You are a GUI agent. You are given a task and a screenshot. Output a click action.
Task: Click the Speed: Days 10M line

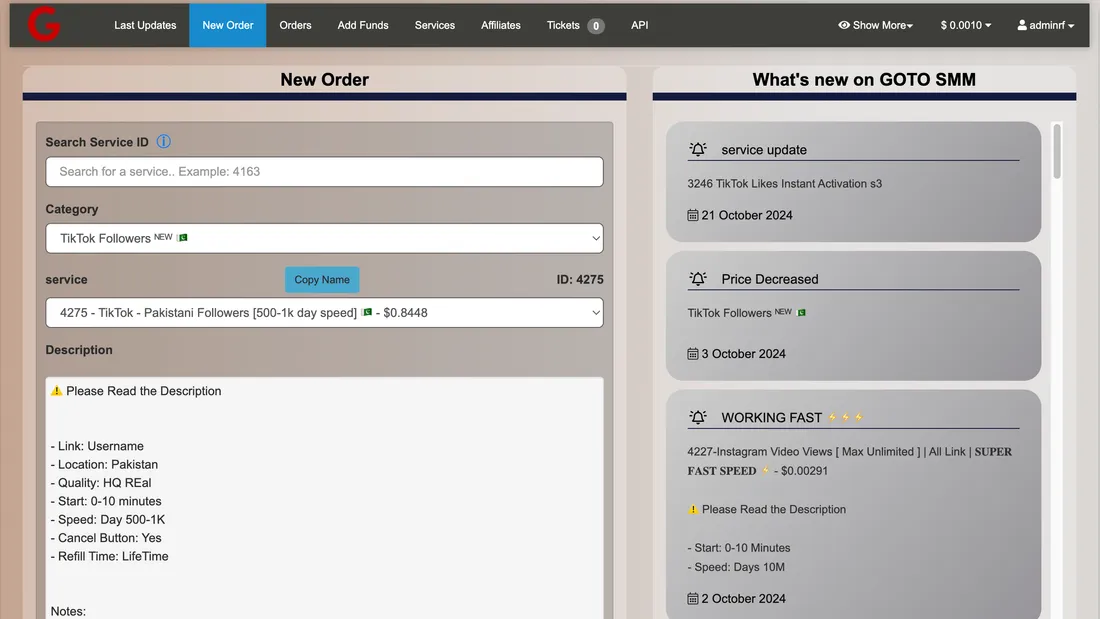[x=736, y=567]
